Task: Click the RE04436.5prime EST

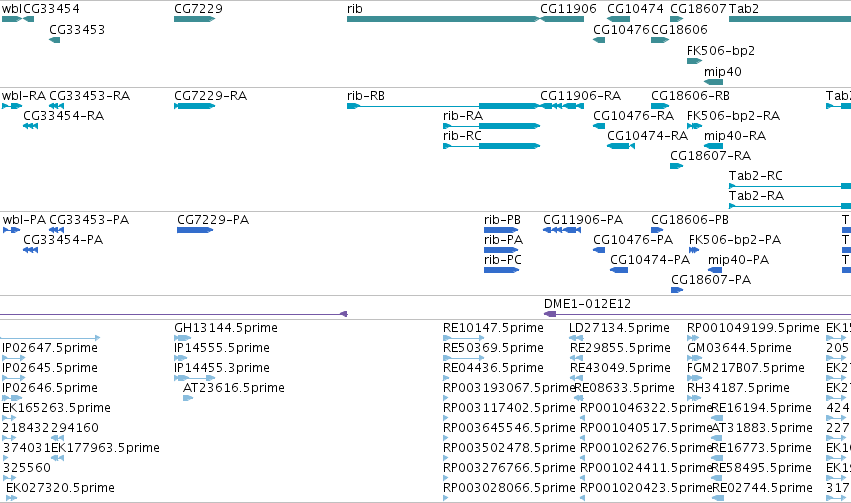Action: coord(447,378)
